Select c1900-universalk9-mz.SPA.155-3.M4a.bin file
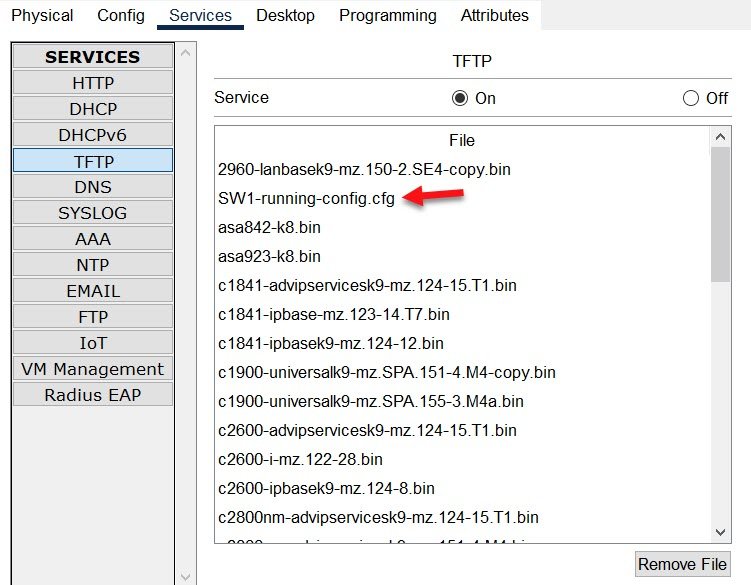Screen dimensions: 751x585 pyautogui.click(x=371, y=401)
